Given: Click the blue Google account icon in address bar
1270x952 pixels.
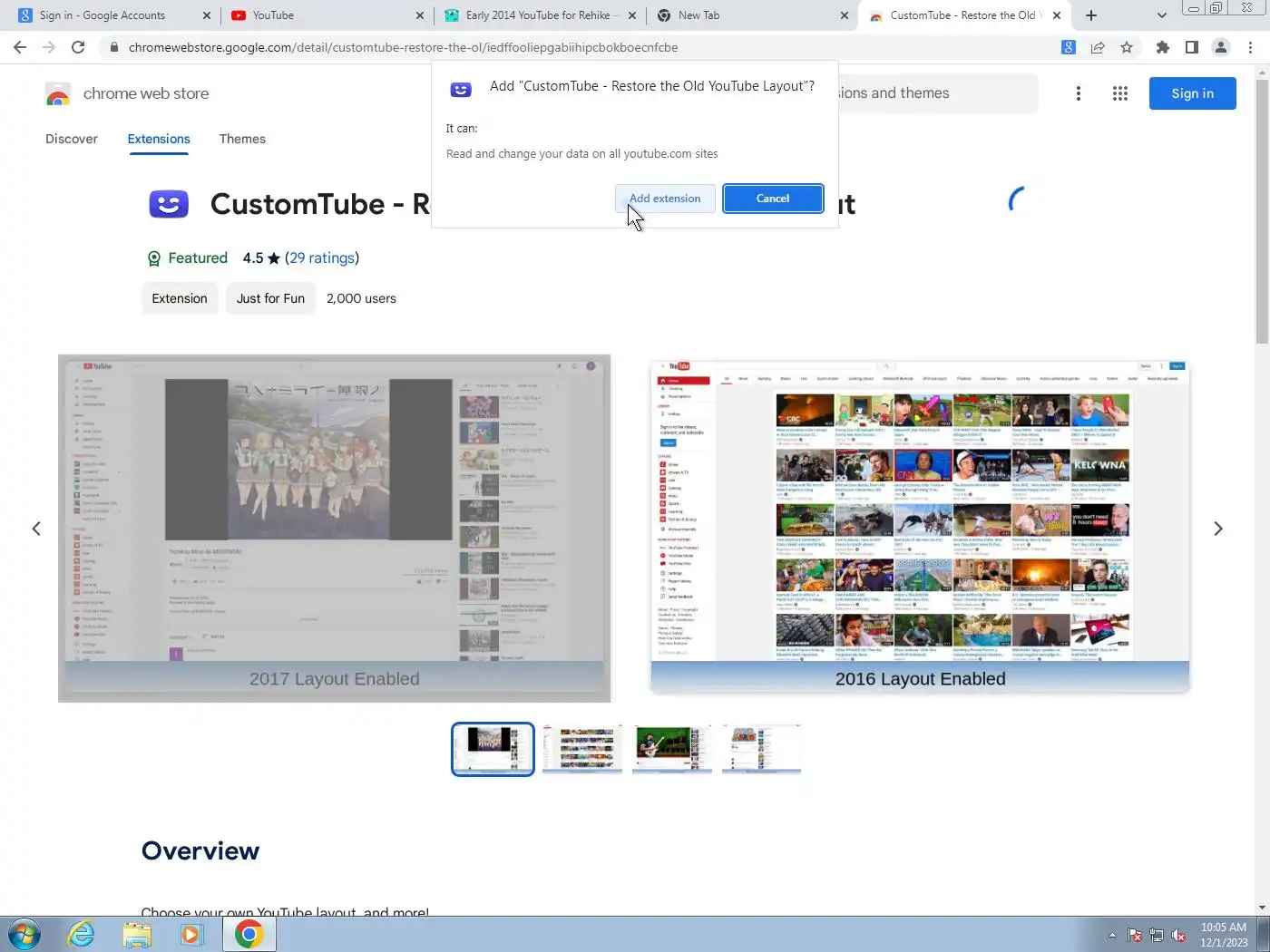Looking at the screenshot, I should pyautogui.click(x=1069, y=47).
